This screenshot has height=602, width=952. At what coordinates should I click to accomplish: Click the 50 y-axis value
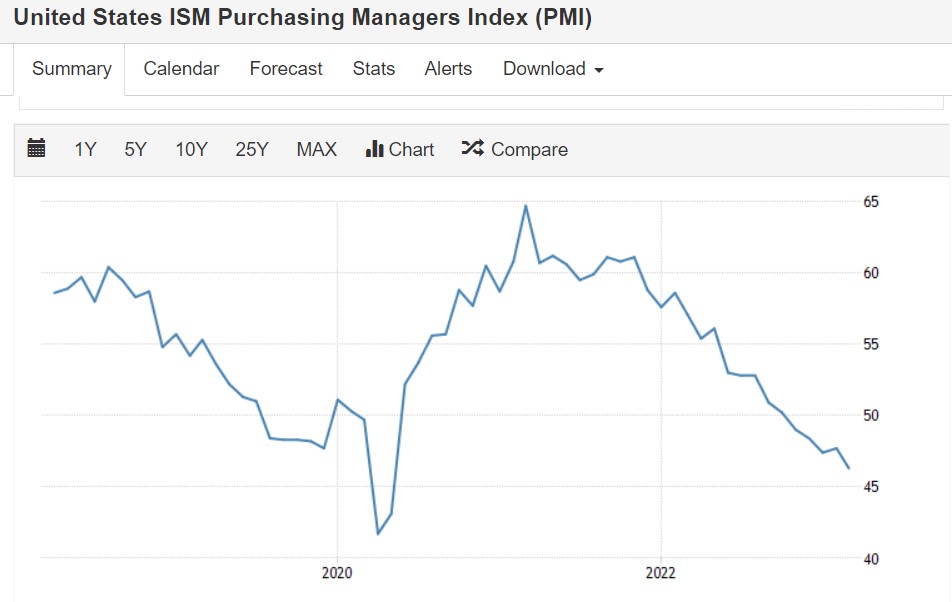coord(871,416)
